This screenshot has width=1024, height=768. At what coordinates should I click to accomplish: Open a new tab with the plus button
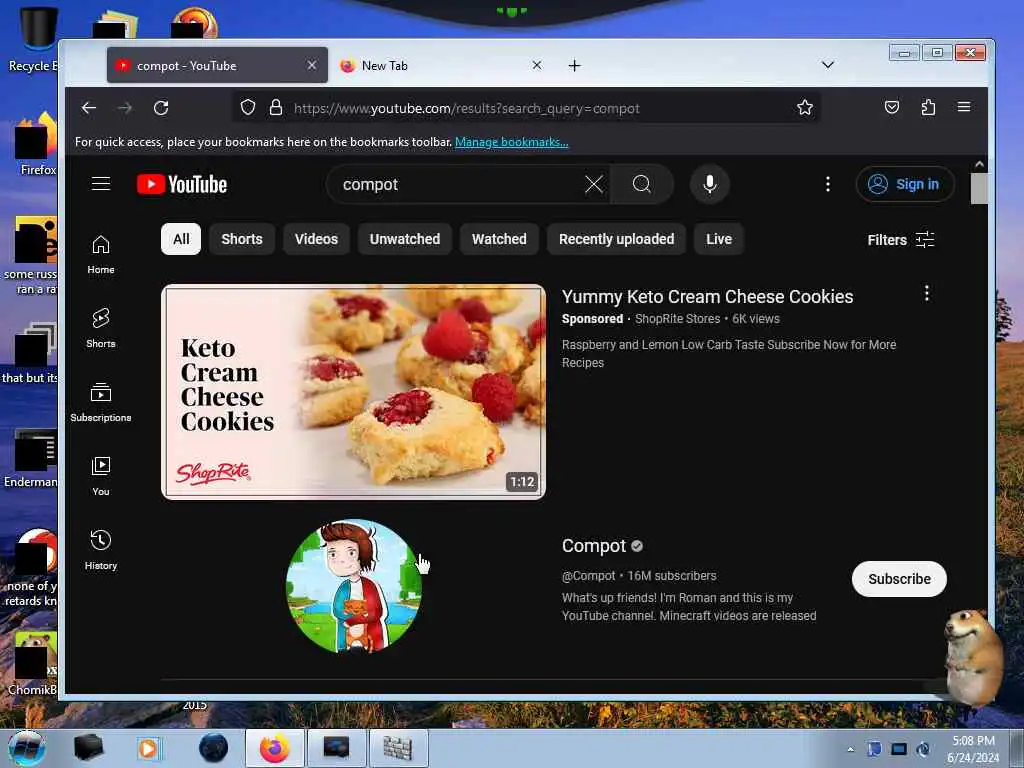(574, 65)
